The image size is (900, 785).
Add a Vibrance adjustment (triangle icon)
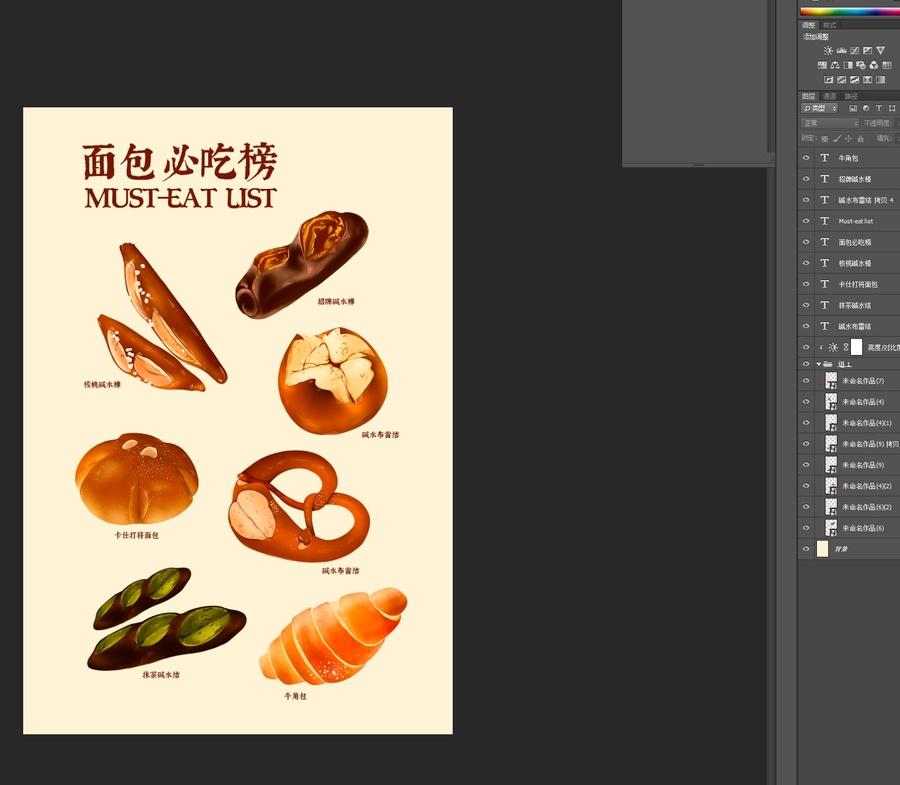tap(880, 50)
